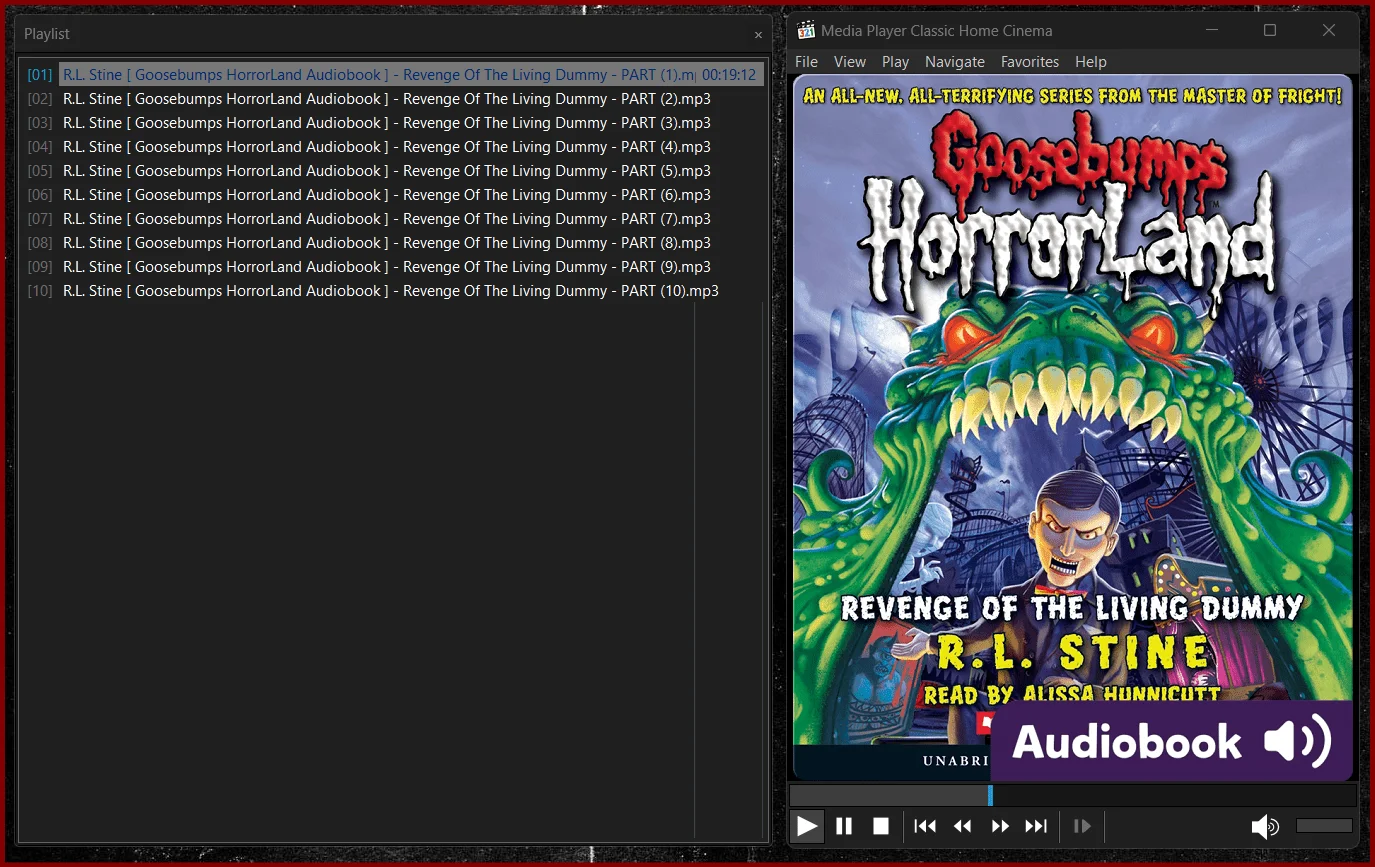
Task: Open the File menu
Action: point(806,62)
